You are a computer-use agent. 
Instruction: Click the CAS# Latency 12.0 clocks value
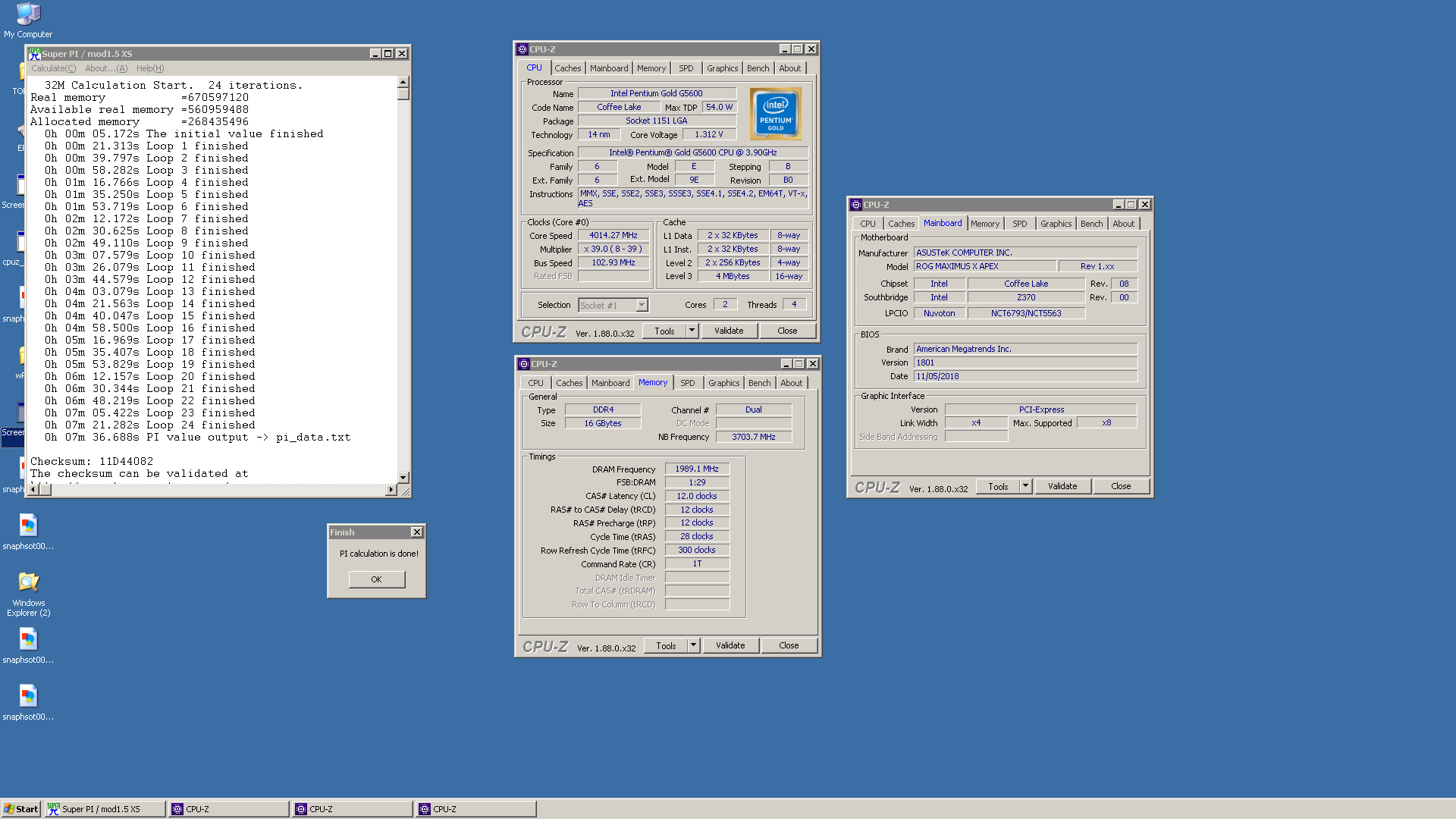pos(698,496)
